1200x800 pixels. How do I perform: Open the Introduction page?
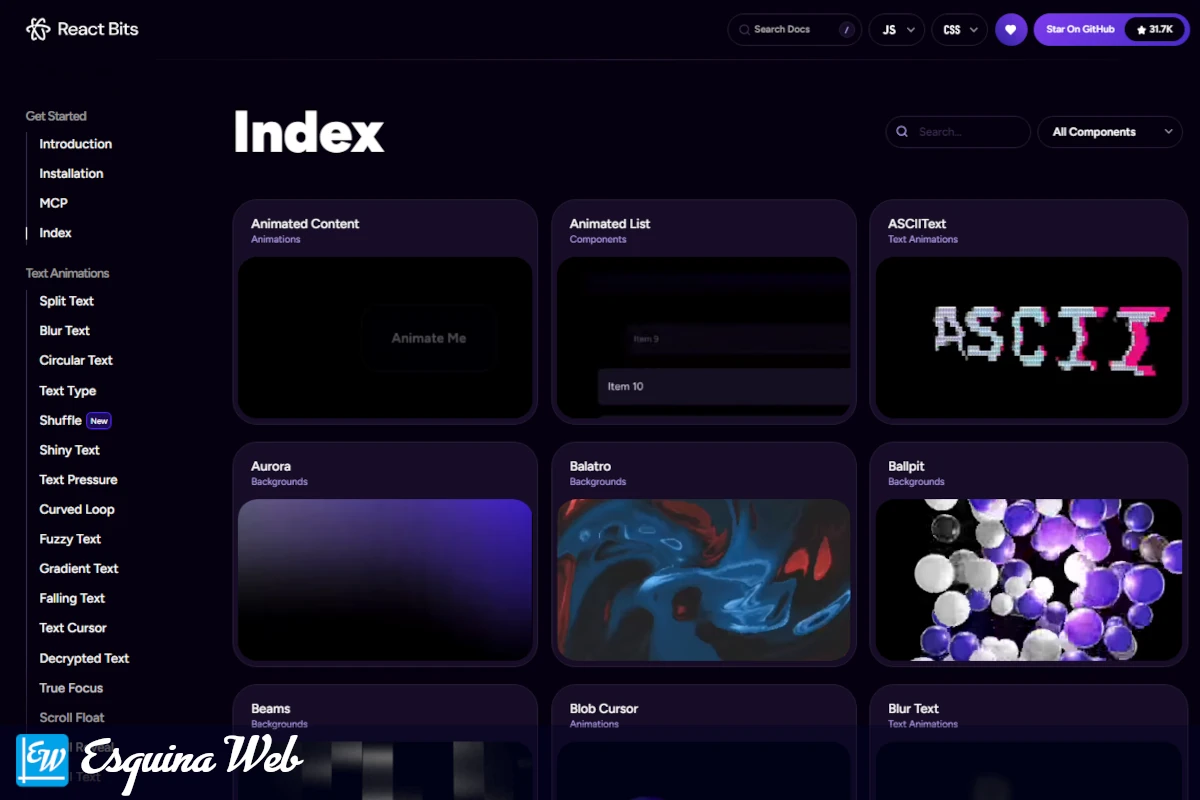point(75,143)
